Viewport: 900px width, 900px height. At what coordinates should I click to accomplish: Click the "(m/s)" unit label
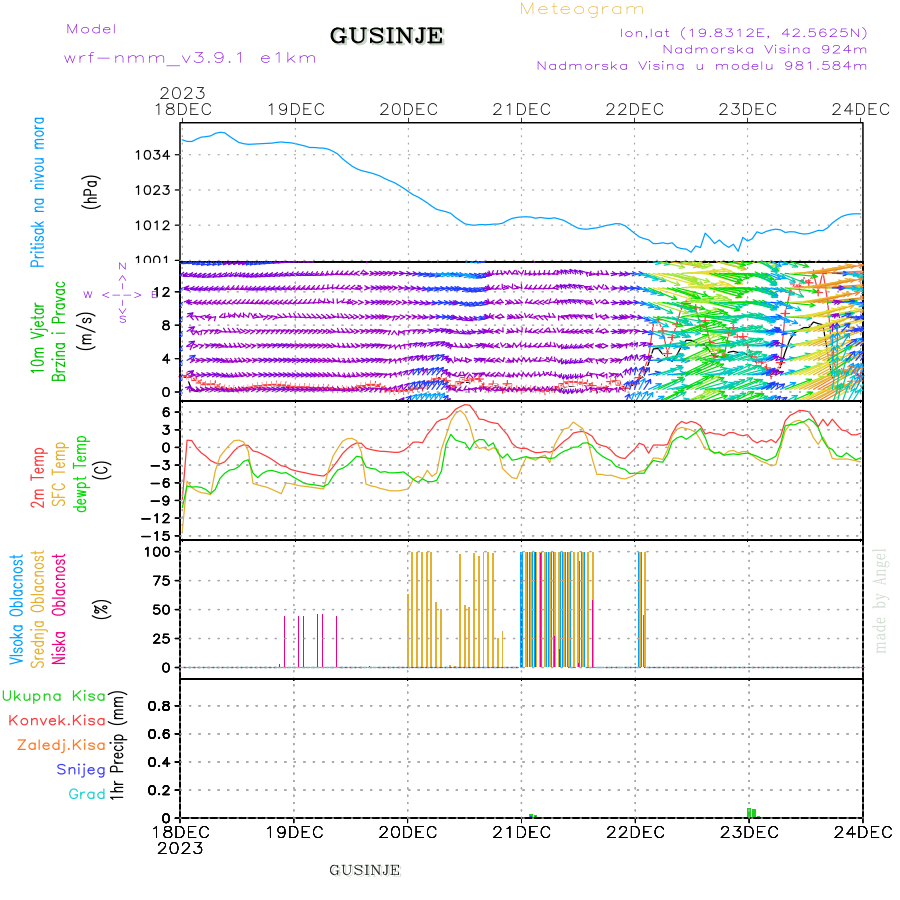point(86,331)
